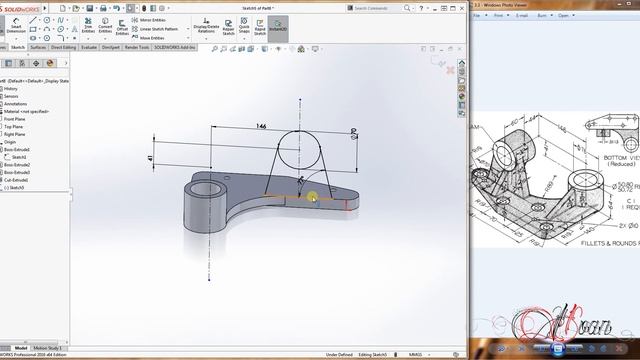Open the DisplayManager tab icon
640x360 pixels.
pyautogui.click(x=50, y=63)
